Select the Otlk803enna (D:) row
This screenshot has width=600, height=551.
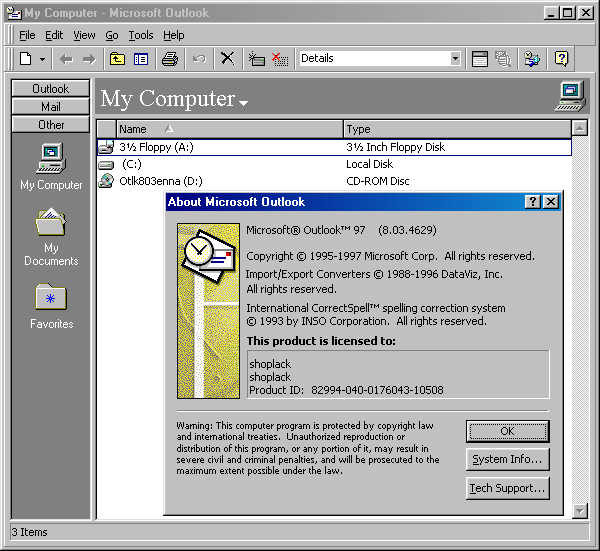[334, 181]
